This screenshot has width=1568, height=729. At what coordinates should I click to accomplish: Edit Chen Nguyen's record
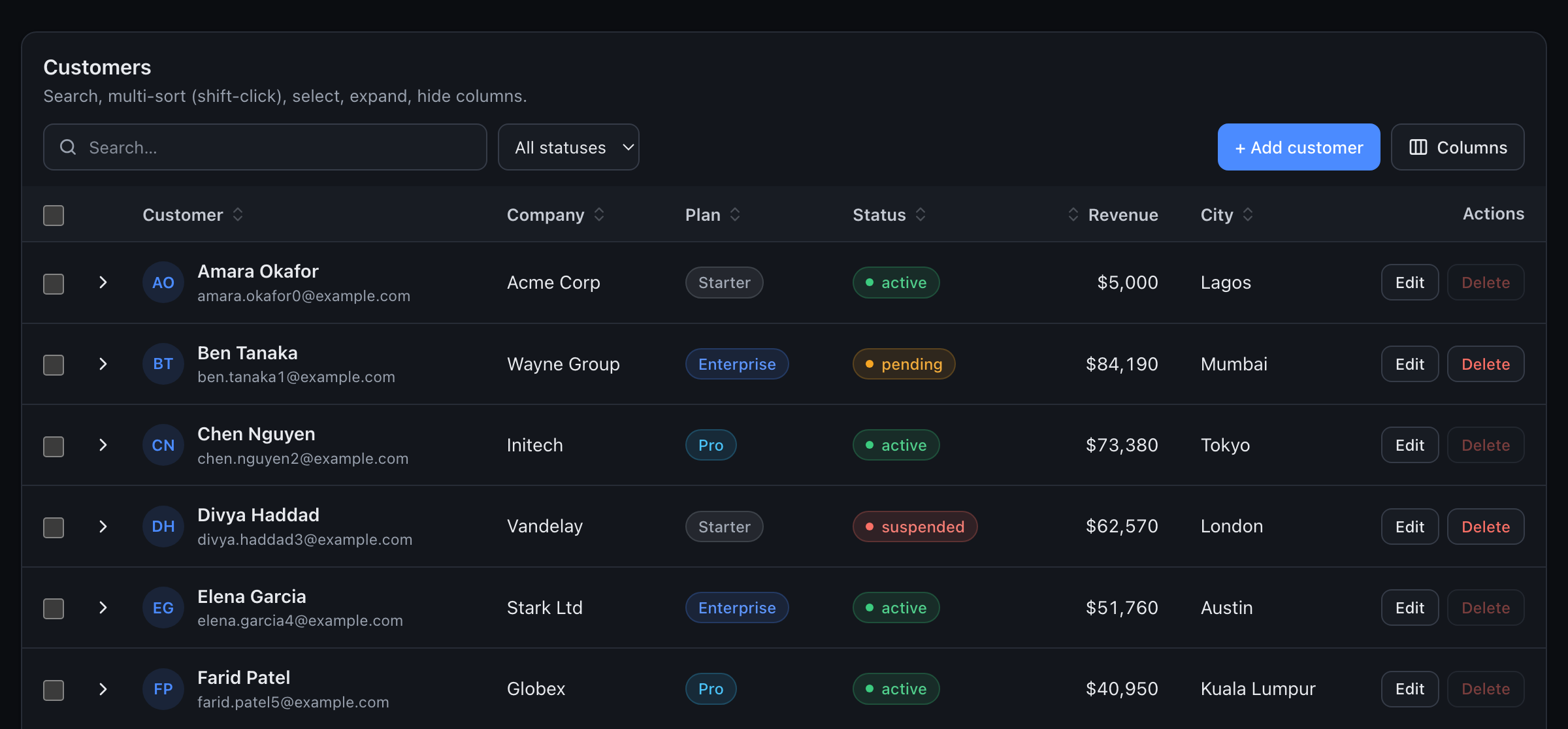1410,445
